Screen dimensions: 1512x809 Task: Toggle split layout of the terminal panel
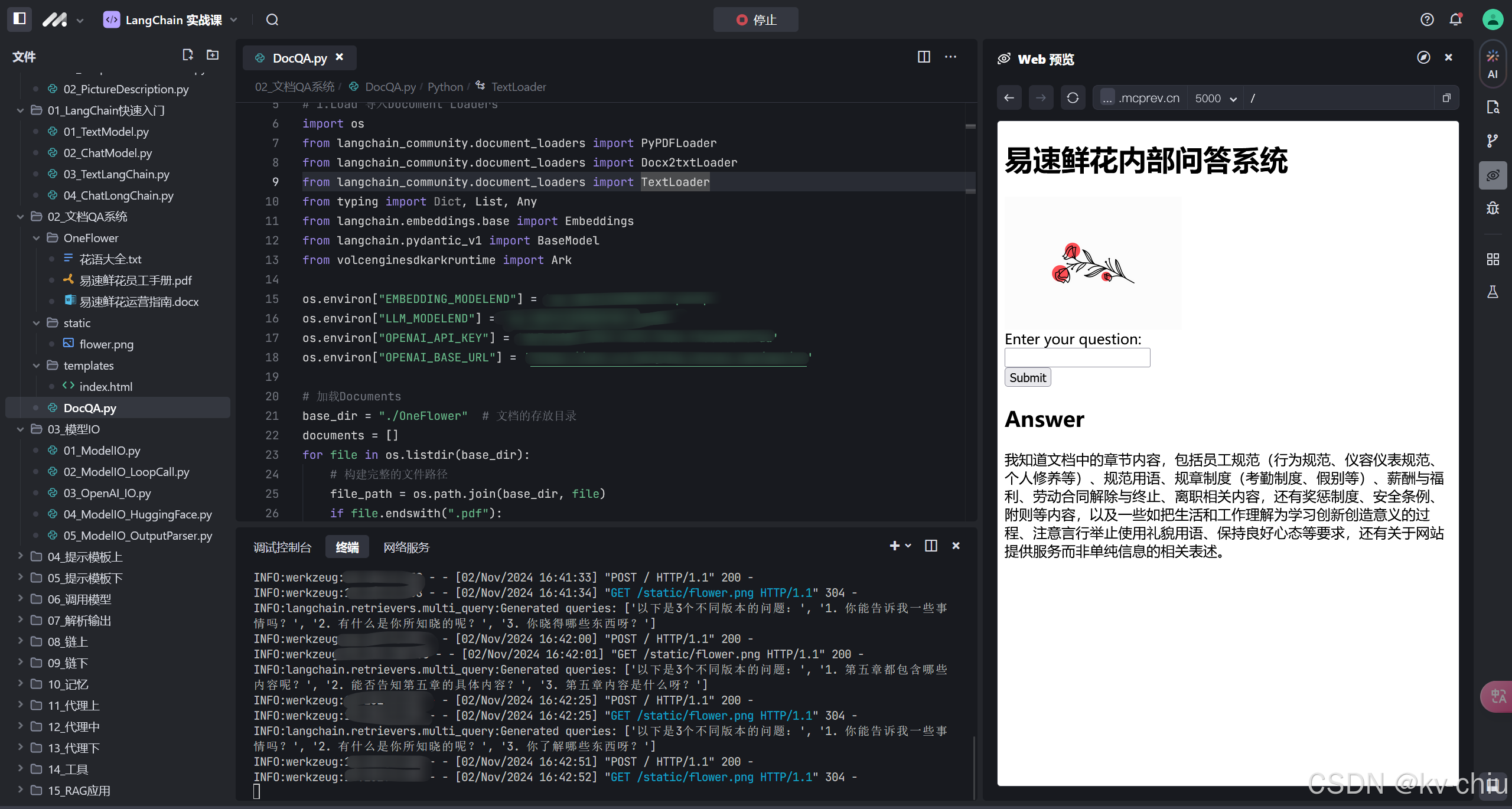pos(931,546)
